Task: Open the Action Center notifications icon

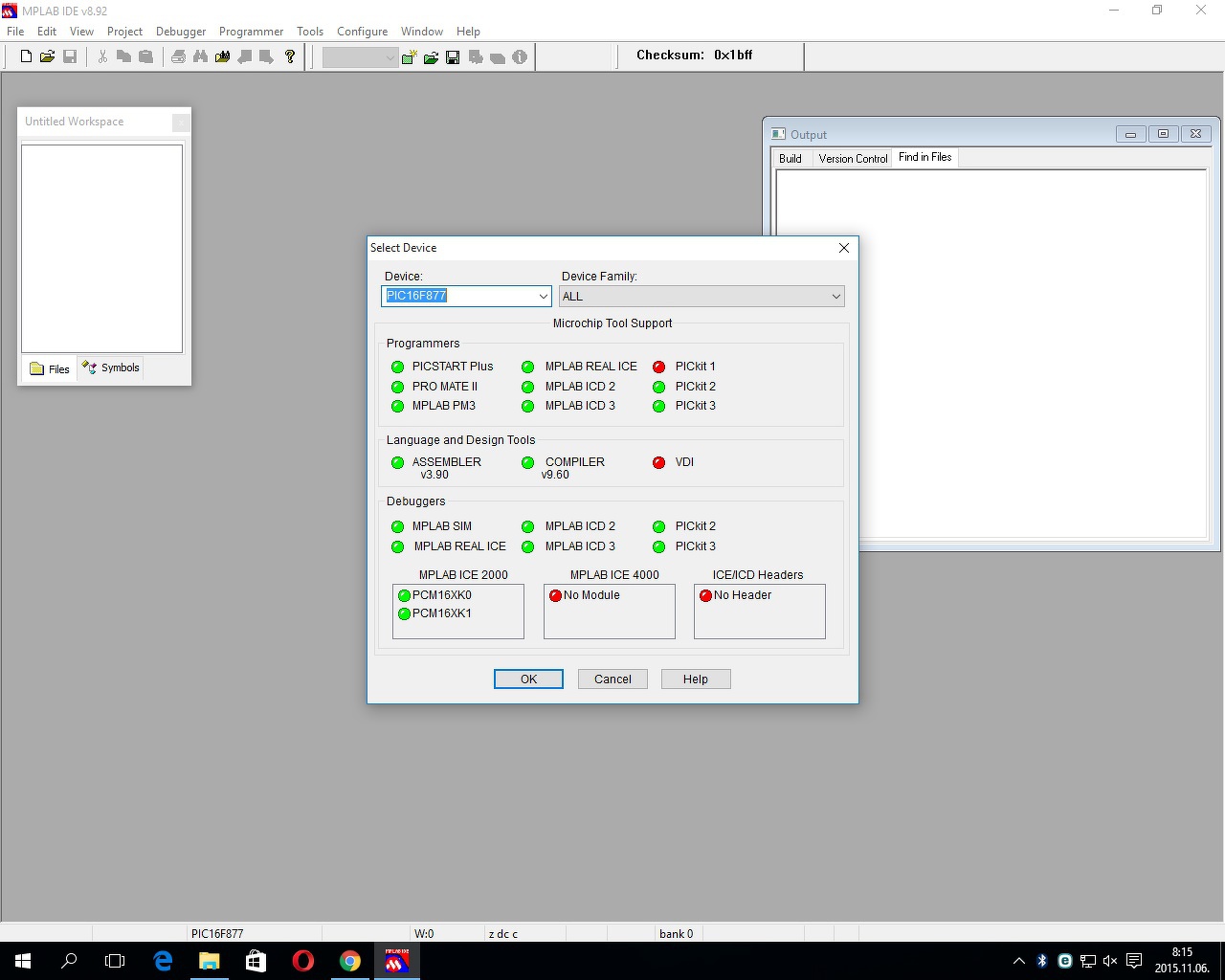Action: (x=1134, y=961)
